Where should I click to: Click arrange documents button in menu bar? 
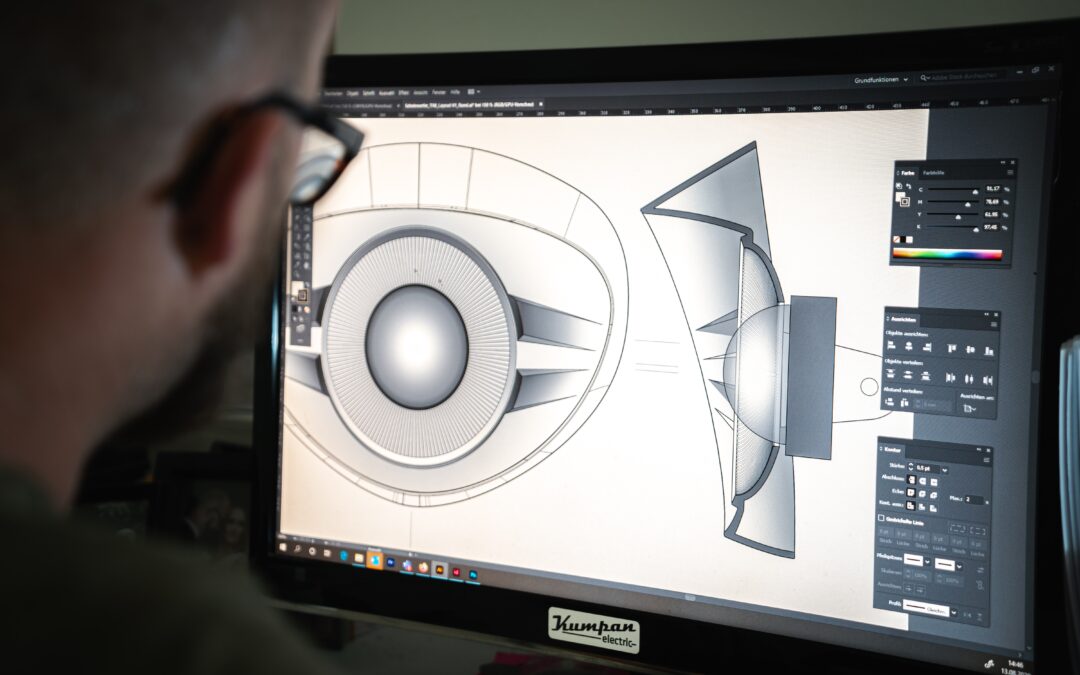(473, 92)
